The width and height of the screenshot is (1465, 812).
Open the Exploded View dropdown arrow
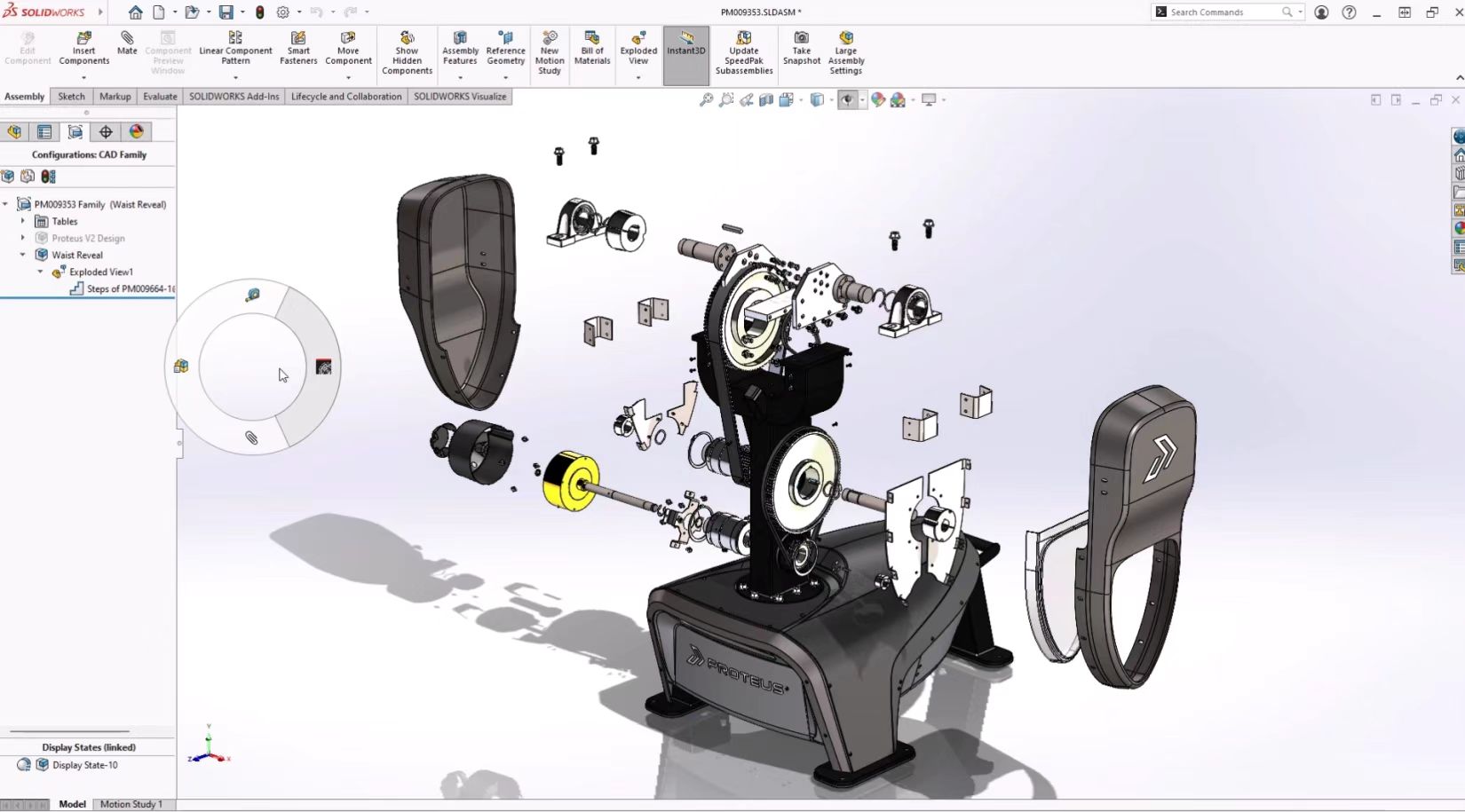[638, 78]
